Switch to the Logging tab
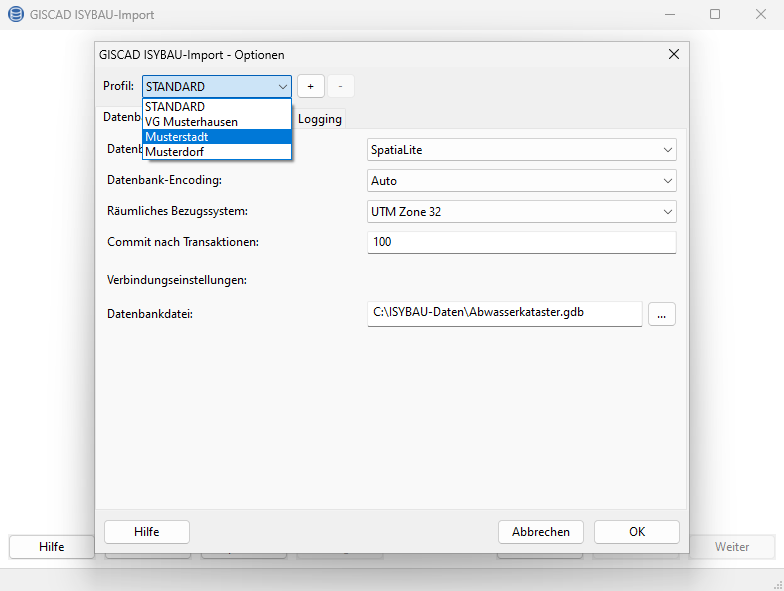Screen dimensions: 784x591 tap(320, 119)
